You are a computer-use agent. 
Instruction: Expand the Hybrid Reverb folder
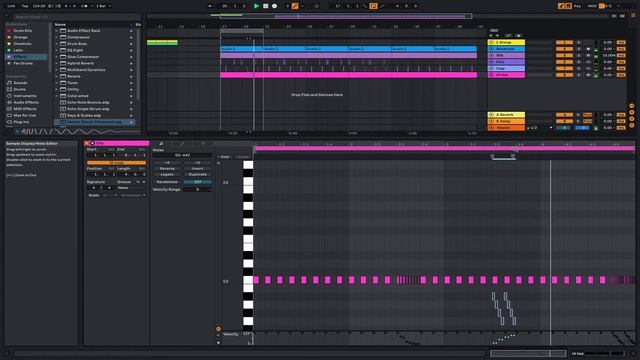tap(57, 63)
